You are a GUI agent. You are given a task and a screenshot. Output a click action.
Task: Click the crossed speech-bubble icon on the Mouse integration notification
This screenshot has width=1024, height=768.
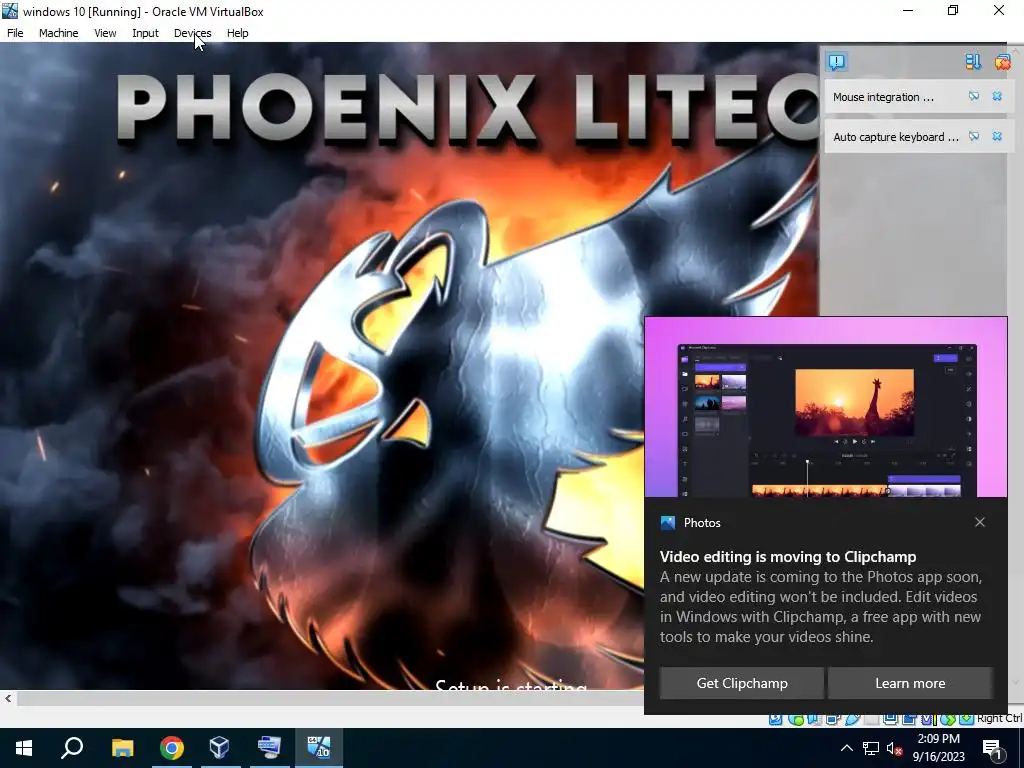974,97
